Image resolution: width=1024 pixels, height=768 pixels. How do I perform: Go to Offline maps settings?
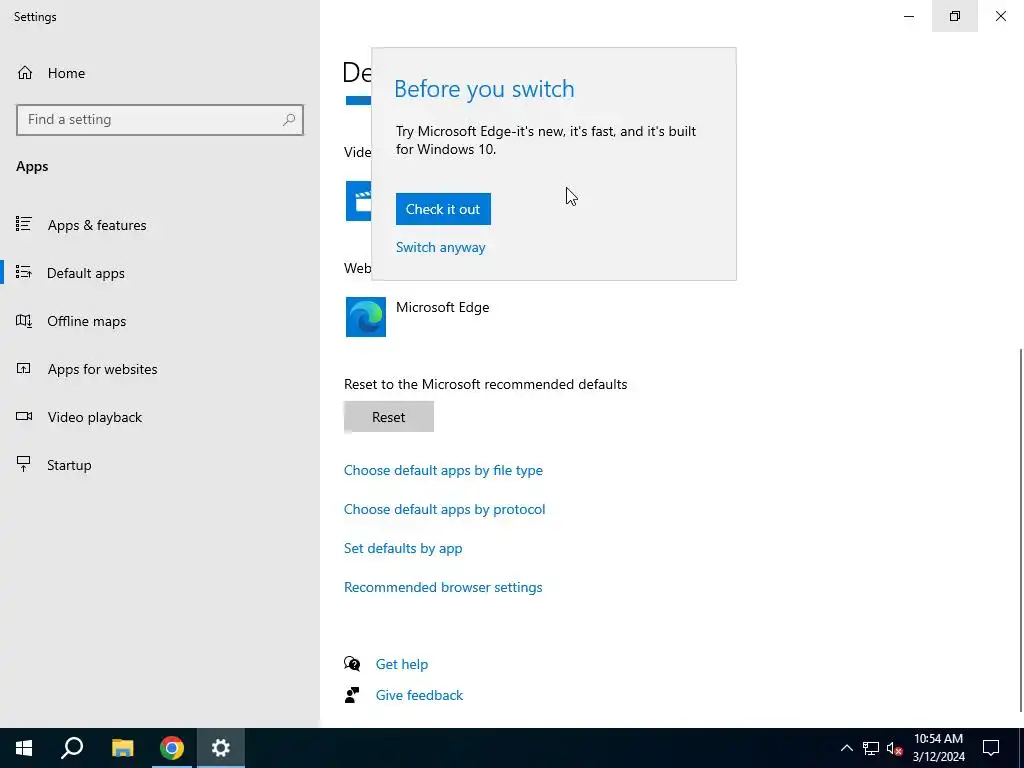point(86,321)
